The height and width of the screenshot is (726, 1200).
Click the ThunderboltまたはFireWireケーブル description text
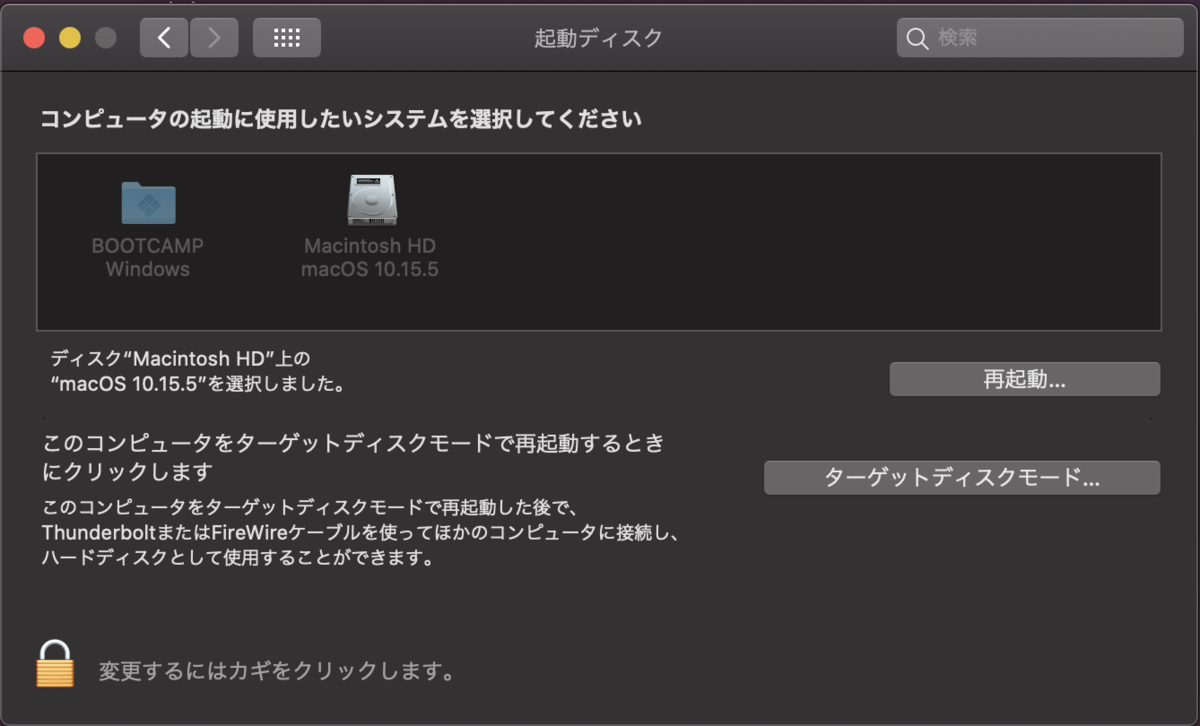pos(361,533)
